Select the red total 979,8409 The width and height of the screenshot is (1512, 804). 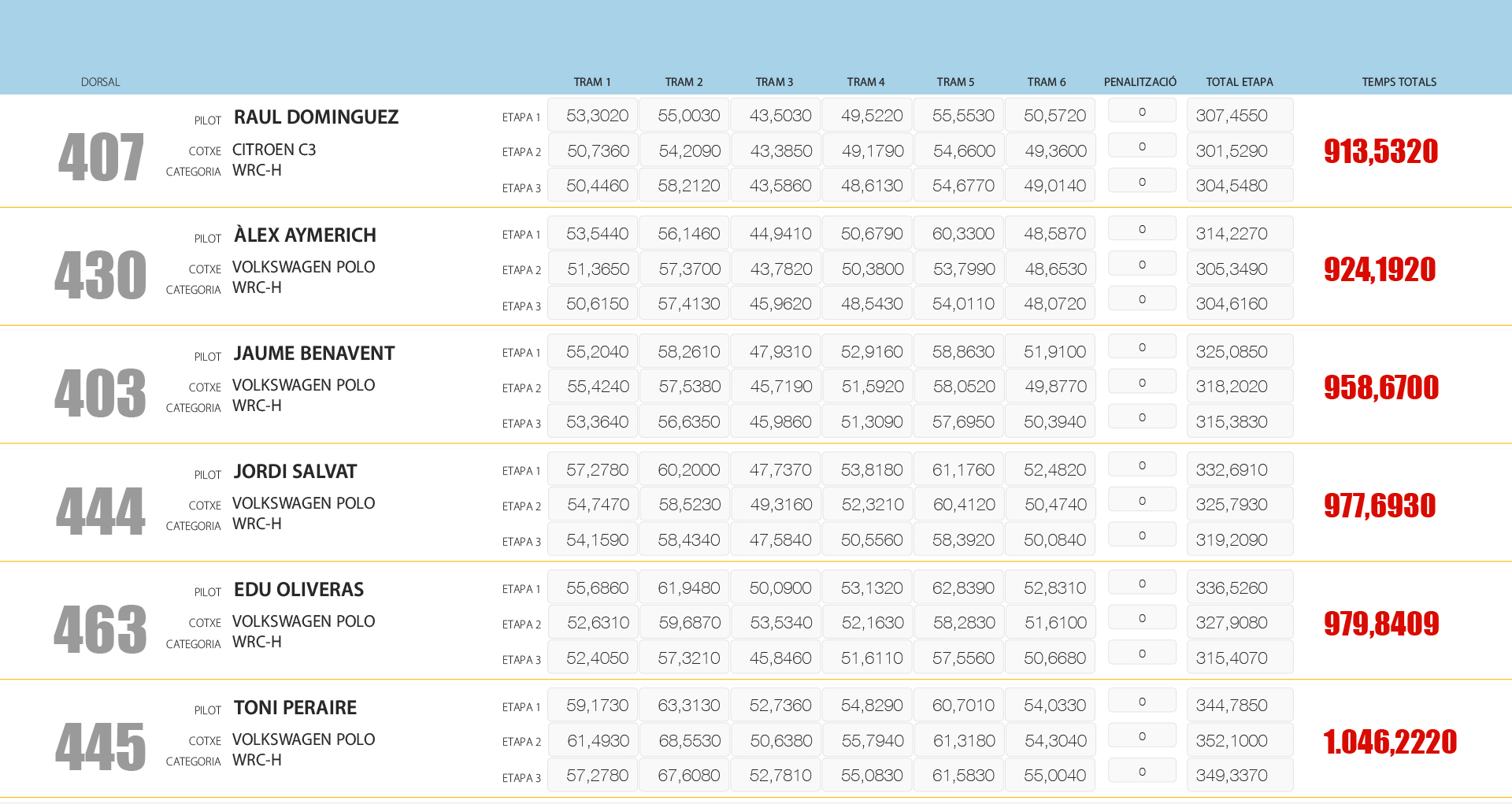pyautogui.click(x=1380, y=624)
